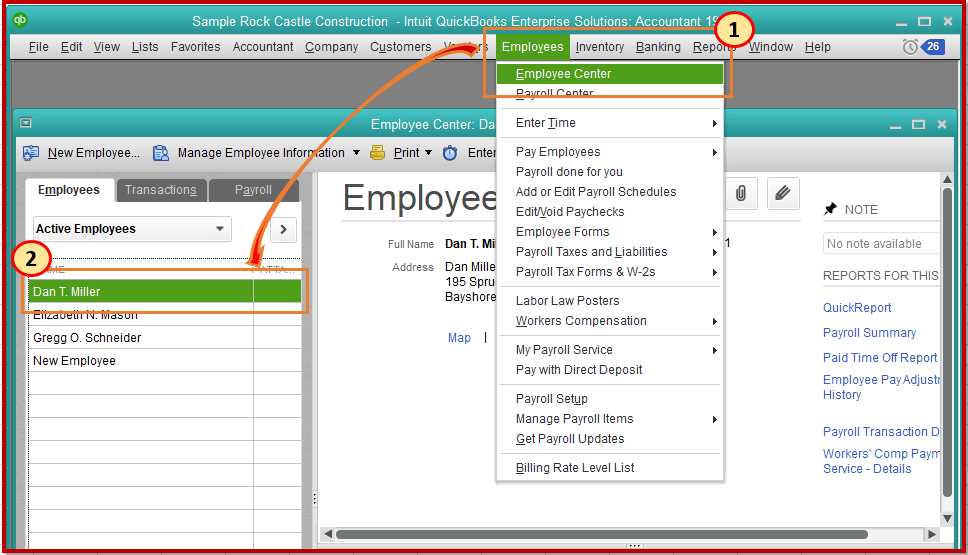Image resolution: width=968 pixels, height=555 pixels.
Task: Switch to the Employees tab
Action: tap(69, 190)
